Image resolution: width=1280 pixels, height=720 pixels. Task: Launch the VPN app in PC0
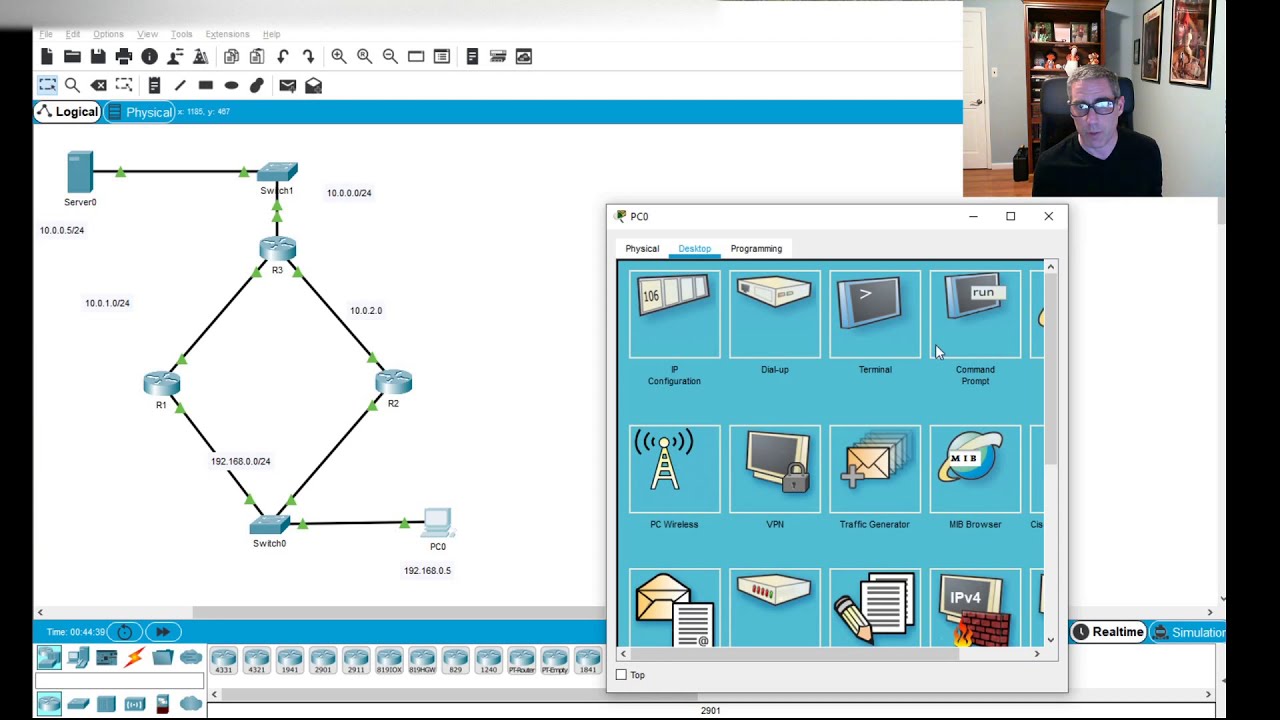coord(775,469)
